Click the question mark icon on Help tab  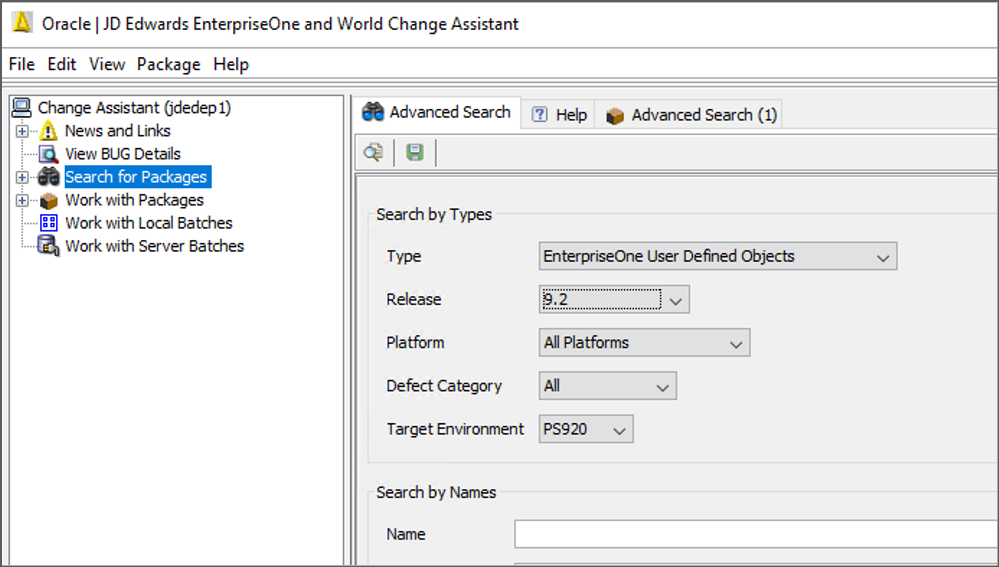pyautogui.click(x=540, y=115)
